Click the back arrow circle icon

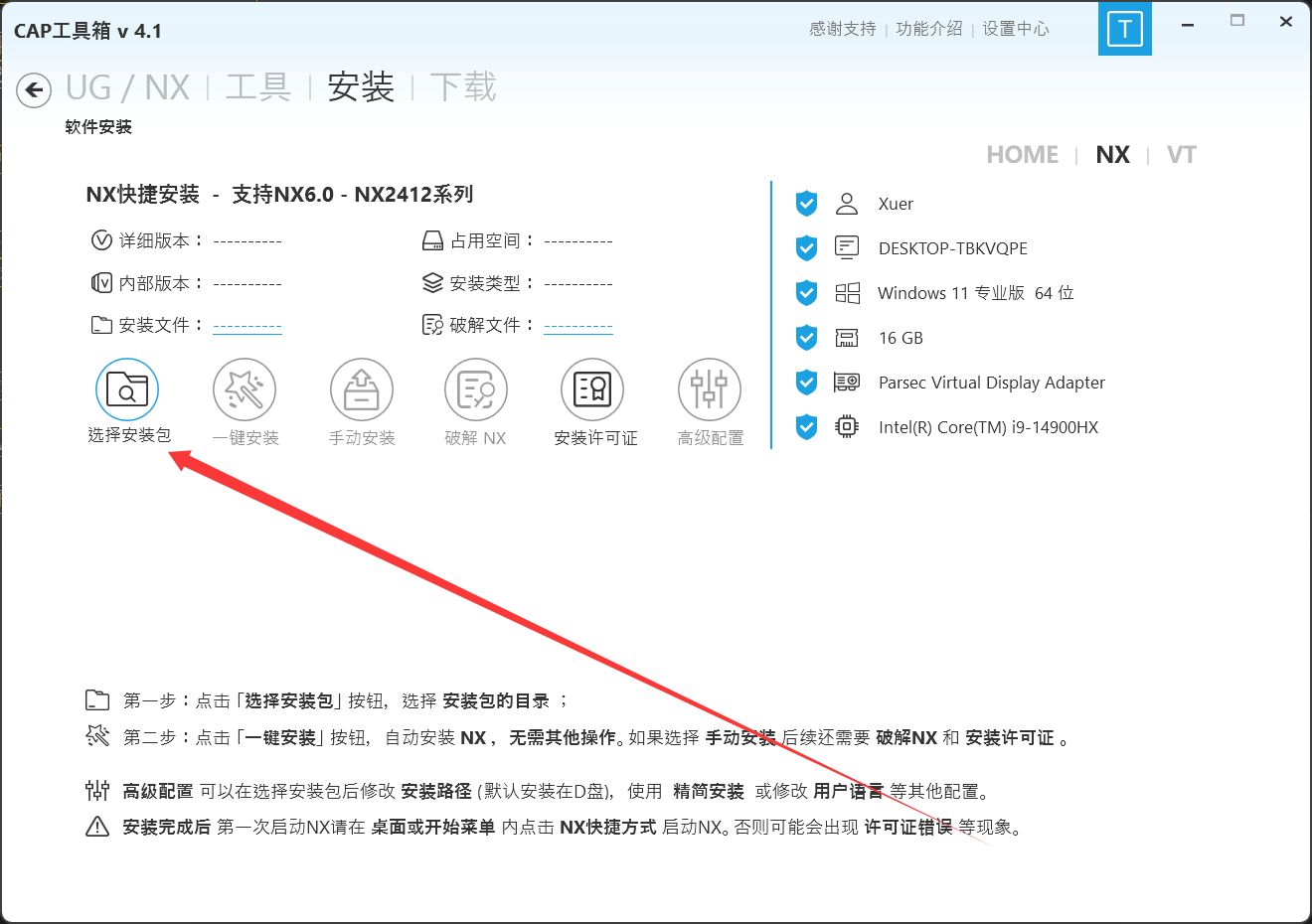pyautogui.click(x=34, y=90)
